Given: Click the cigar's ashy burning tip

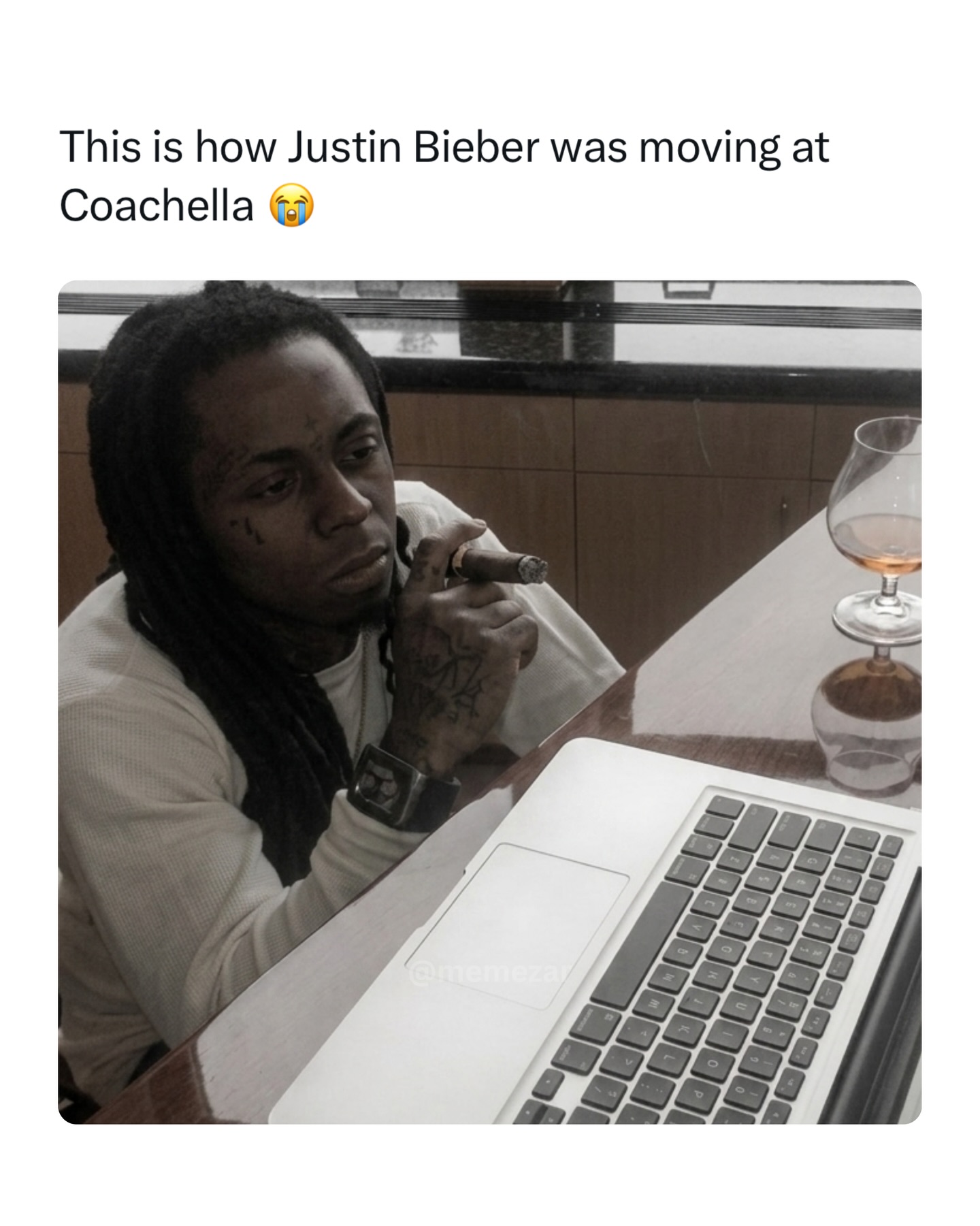Looking at the screenshot, I should [x=533, y=569].
